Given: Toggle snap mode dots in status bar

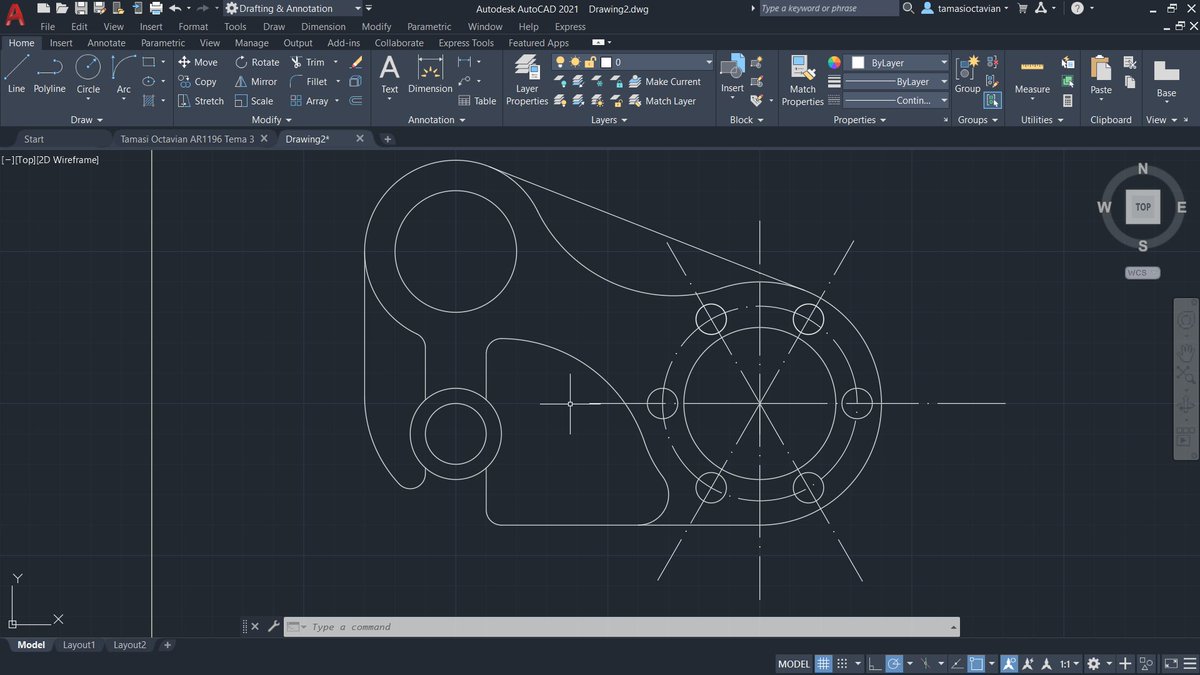Looking at the screenshot, I should [842, 664].
